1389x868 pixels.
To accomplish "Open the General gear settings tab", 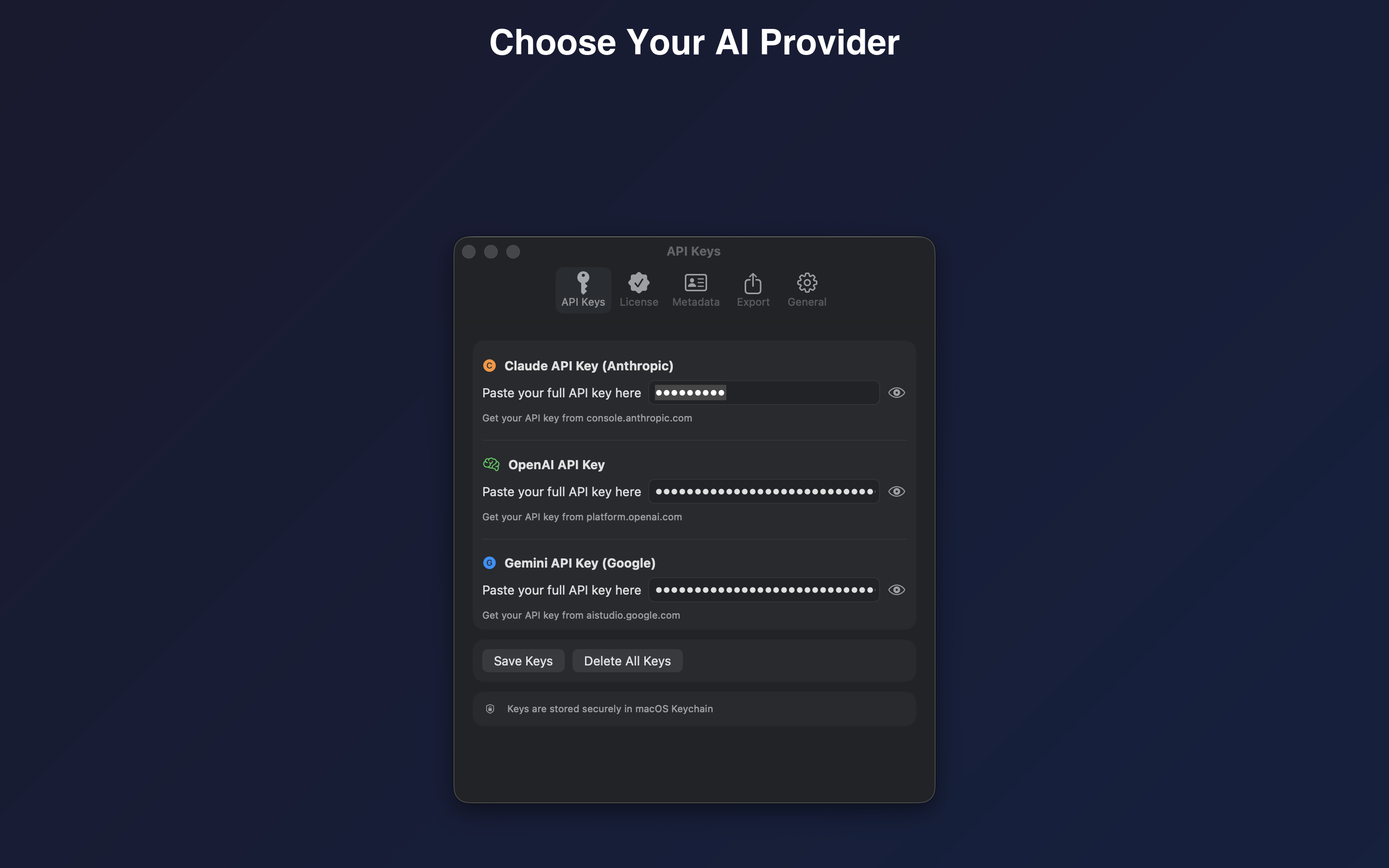I will [806, 290].
